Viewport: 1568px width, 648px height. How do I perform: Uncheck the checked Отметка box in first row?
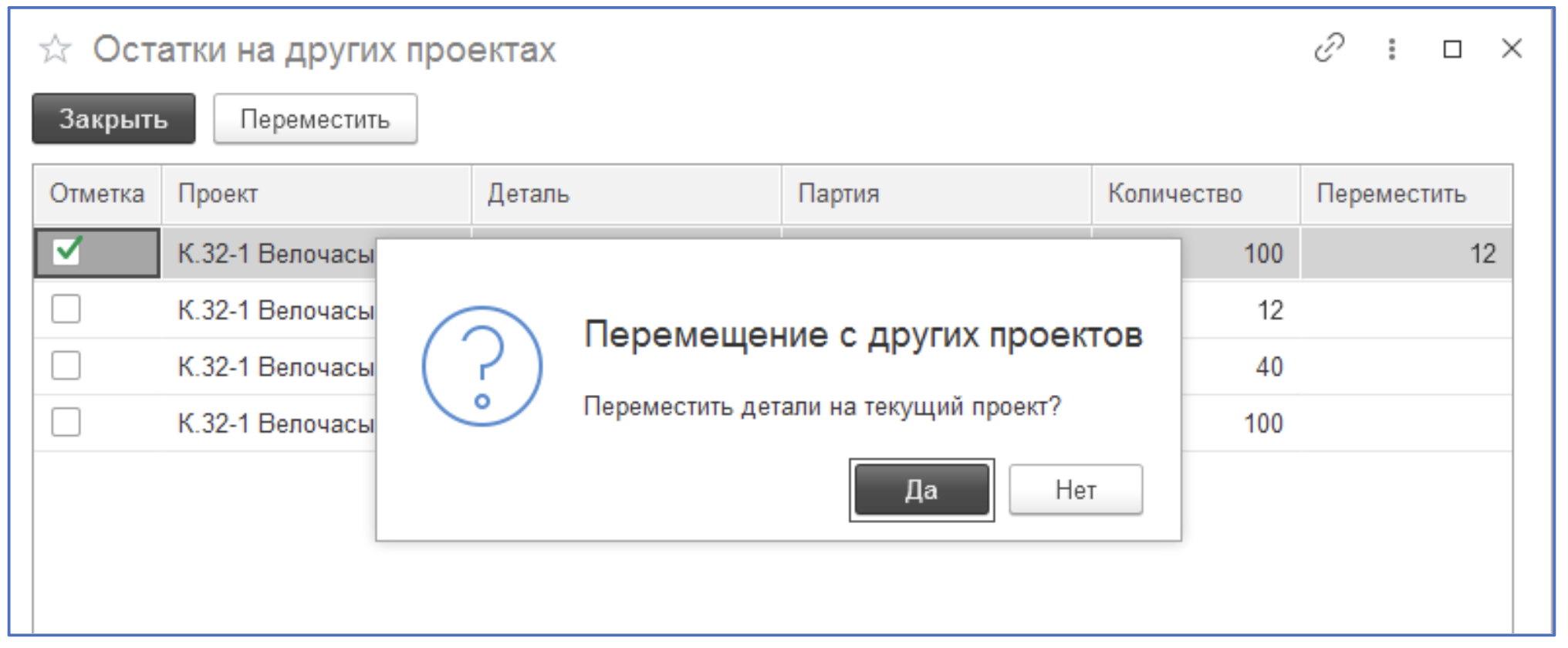click(67, 252)
